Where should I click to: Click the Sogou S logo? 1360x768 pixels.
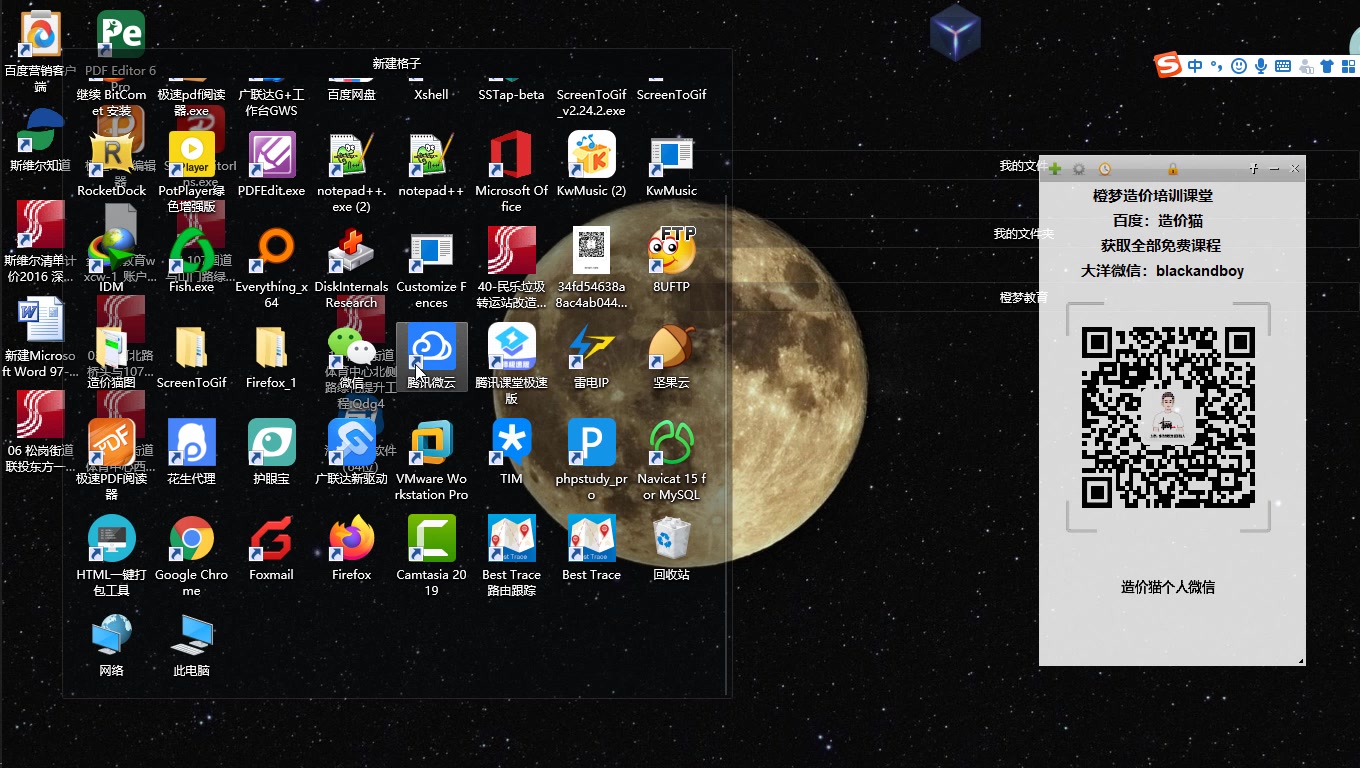coord(1168,66)
